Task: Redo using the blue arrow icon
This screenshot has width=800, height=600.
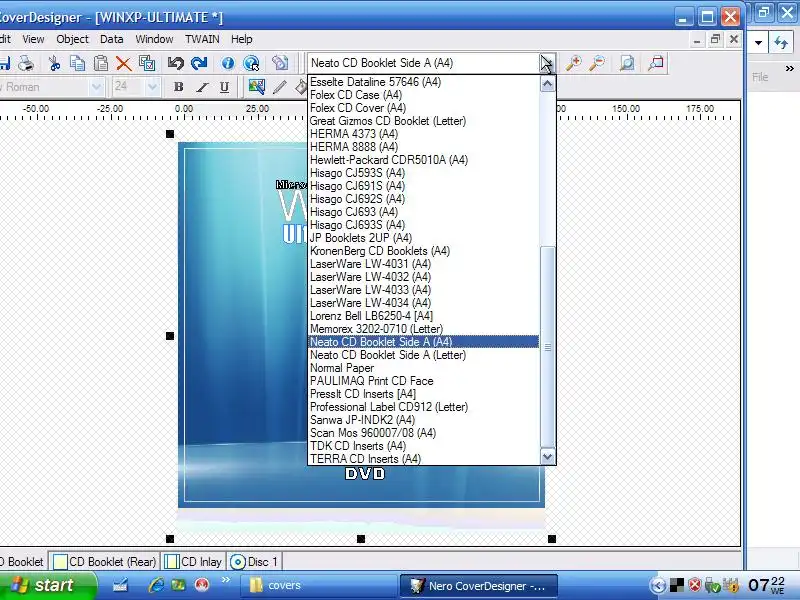Action: tap(199, 63)
